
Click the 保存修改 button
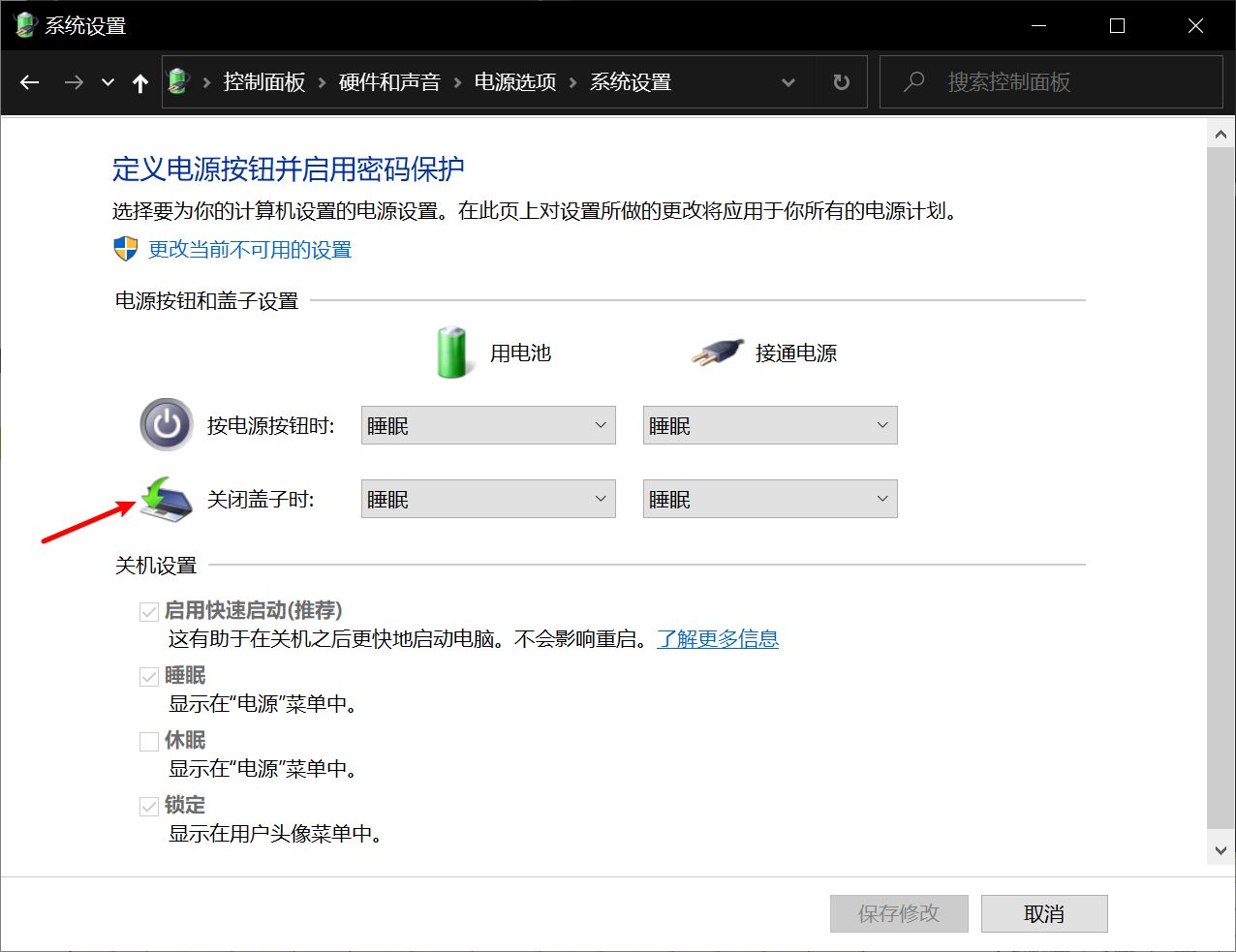coord(899,913)
